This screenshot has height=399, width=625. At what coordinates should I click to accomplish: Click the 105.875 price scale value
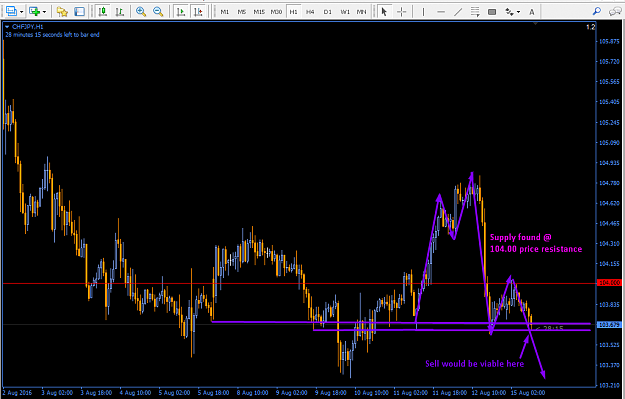pos(609,41)
